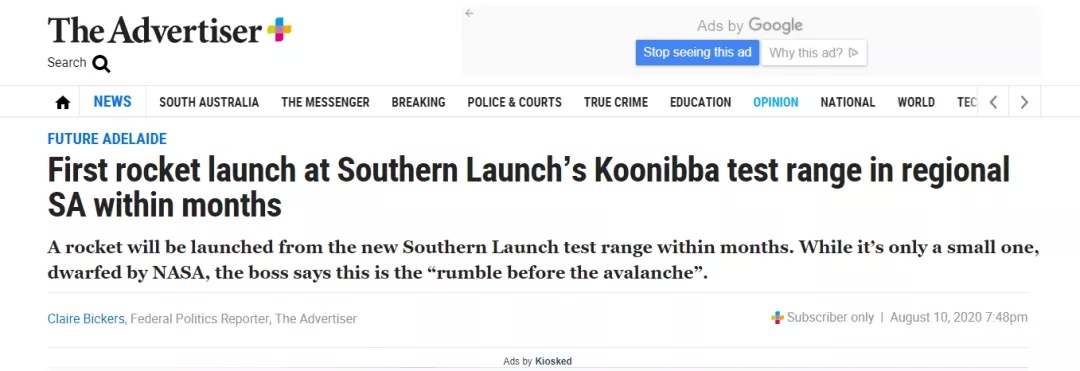Open the WORLD news section
1080x371 pixels.
[x=916, y=103]
